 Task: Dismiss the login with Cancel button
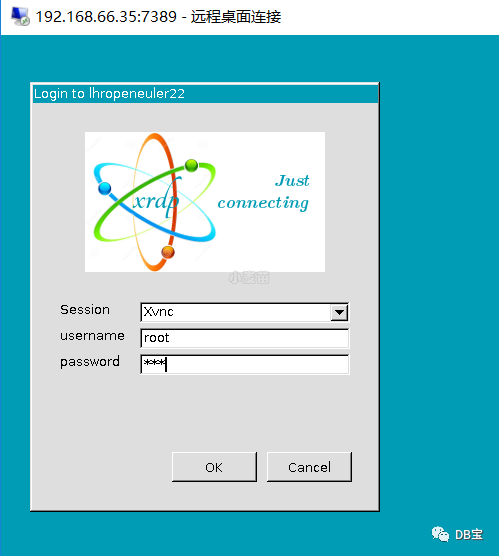(x=309, y=467)
